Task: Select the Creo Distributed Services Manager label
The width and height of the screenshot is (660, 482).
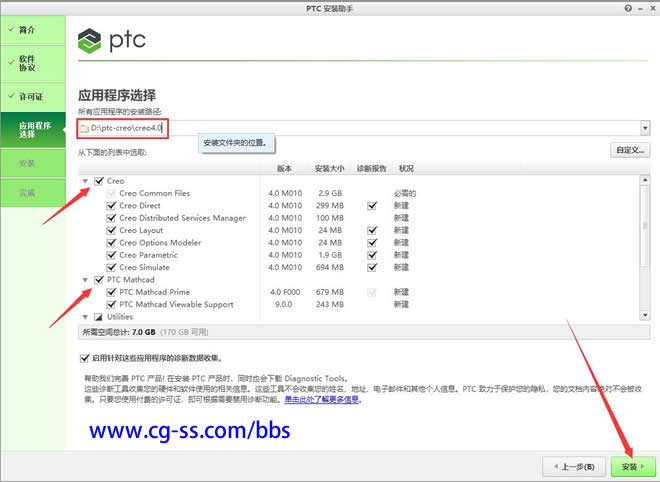Action: point(182,218)
